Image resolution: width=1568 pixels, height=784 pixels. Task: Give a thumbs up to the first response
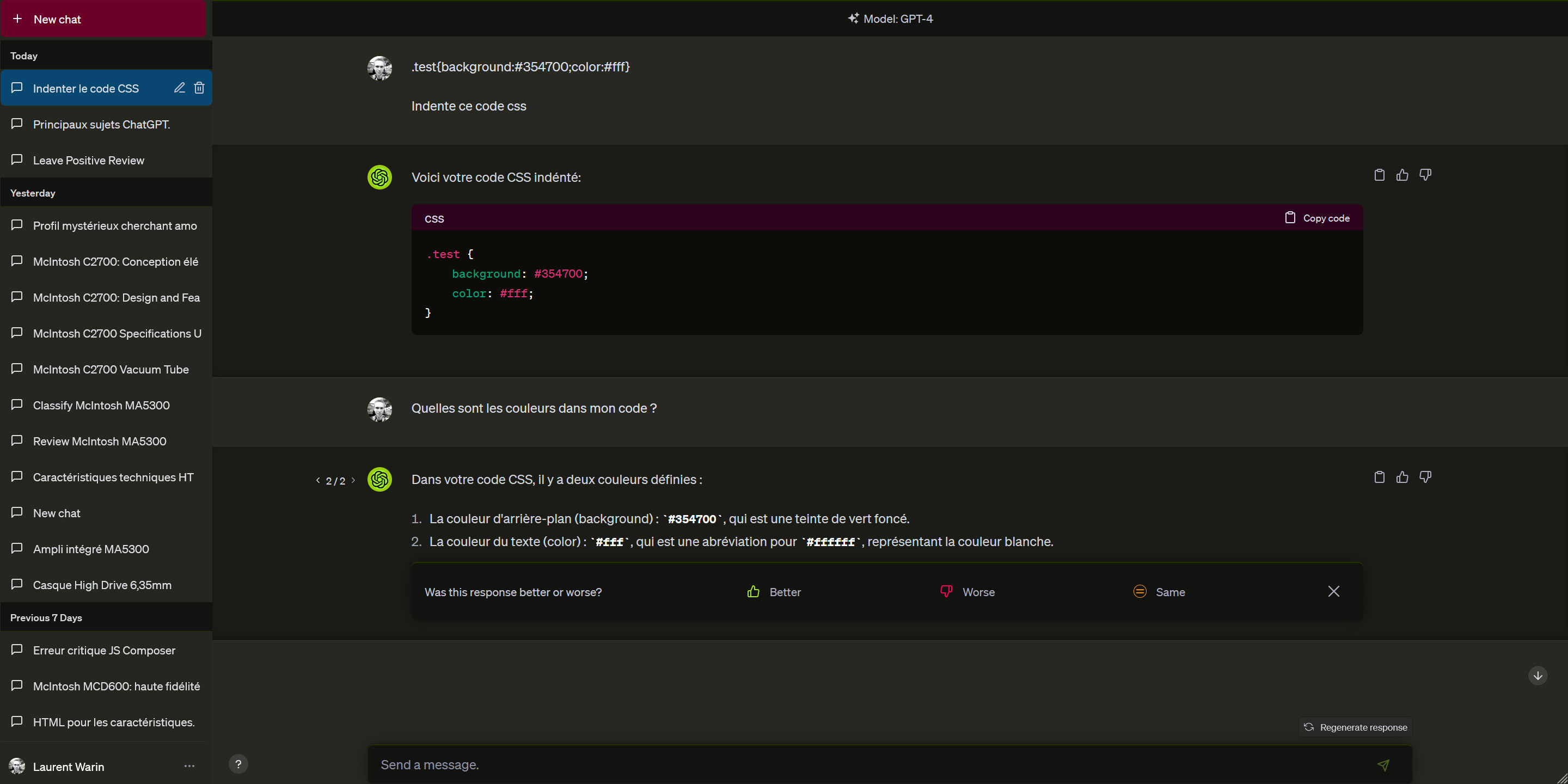[x=1402, y=175]
